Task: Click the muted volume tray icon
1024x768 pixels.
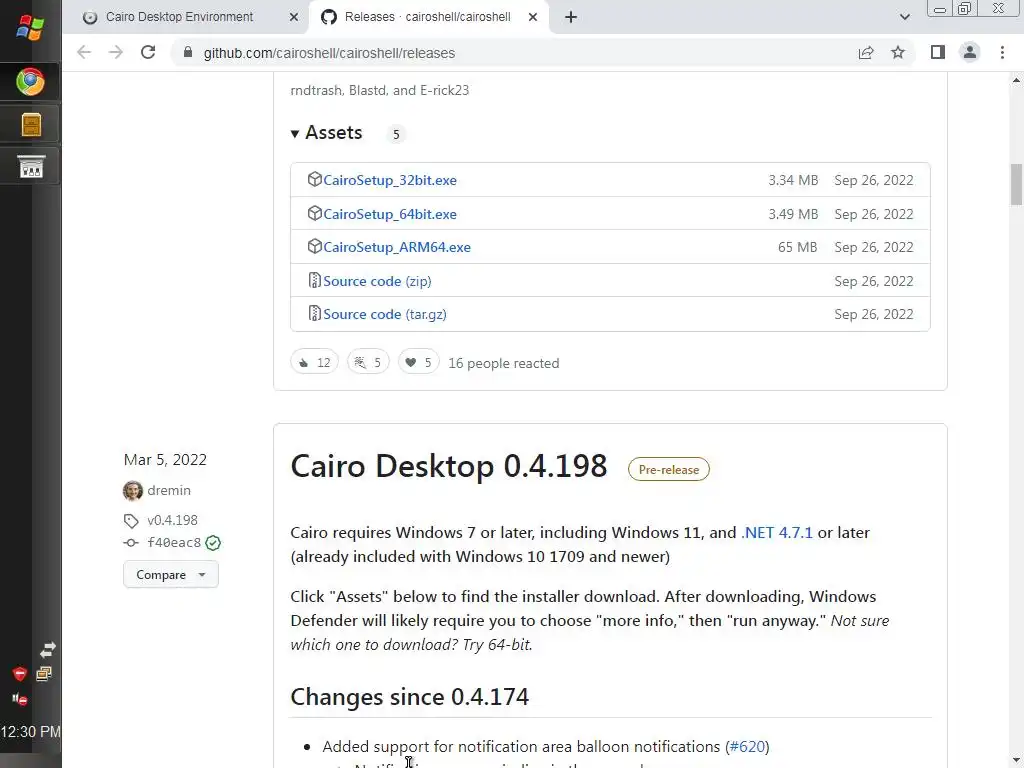Action: pos(19,699)
